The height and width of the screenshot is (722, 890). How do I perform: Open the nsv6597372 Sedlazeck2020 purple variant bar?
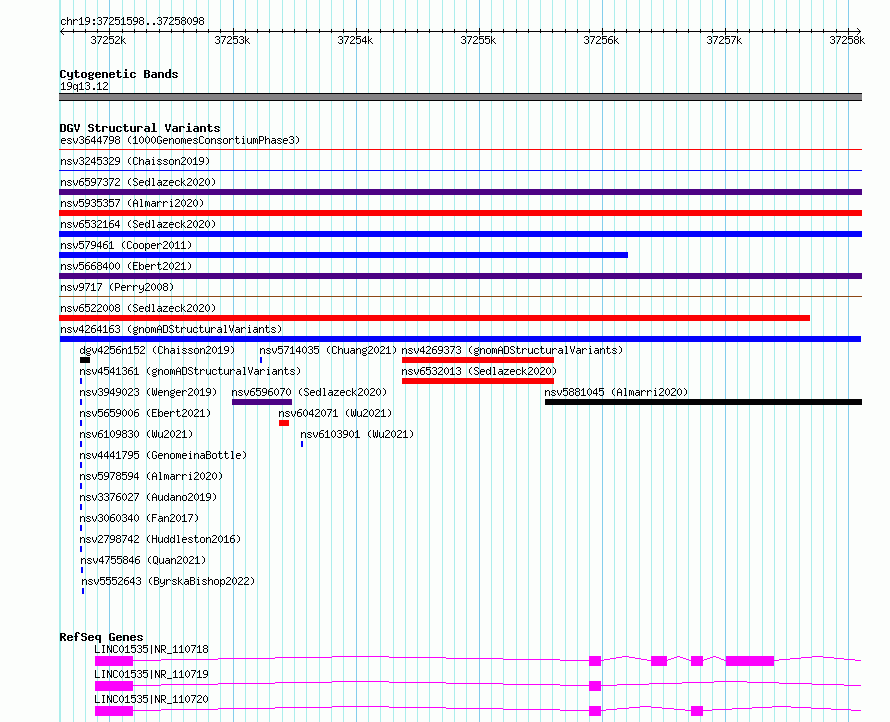pos(460,192)
